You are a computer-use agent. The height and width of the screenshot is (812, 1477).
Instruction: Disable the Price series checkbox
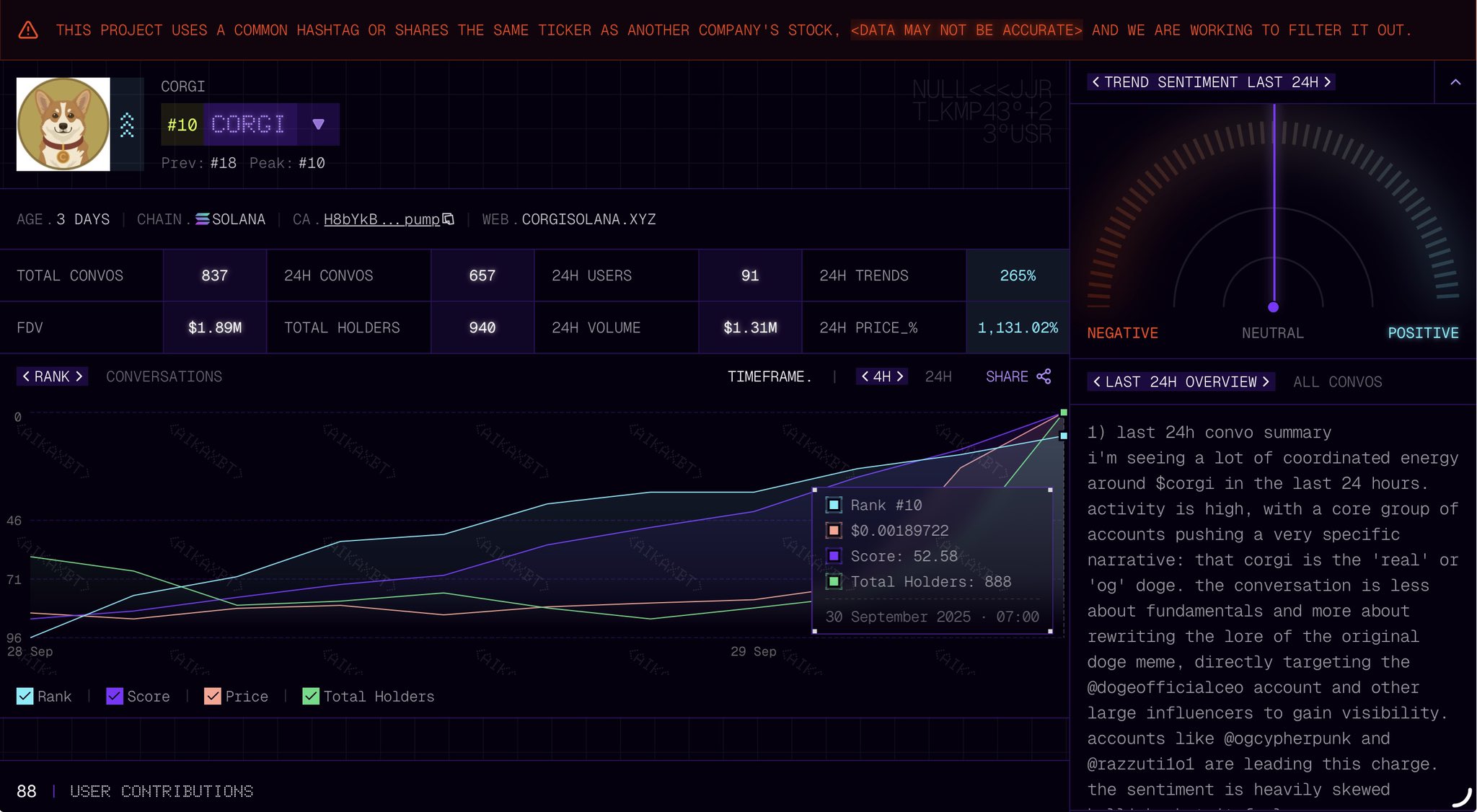click(x=212, y=696)
